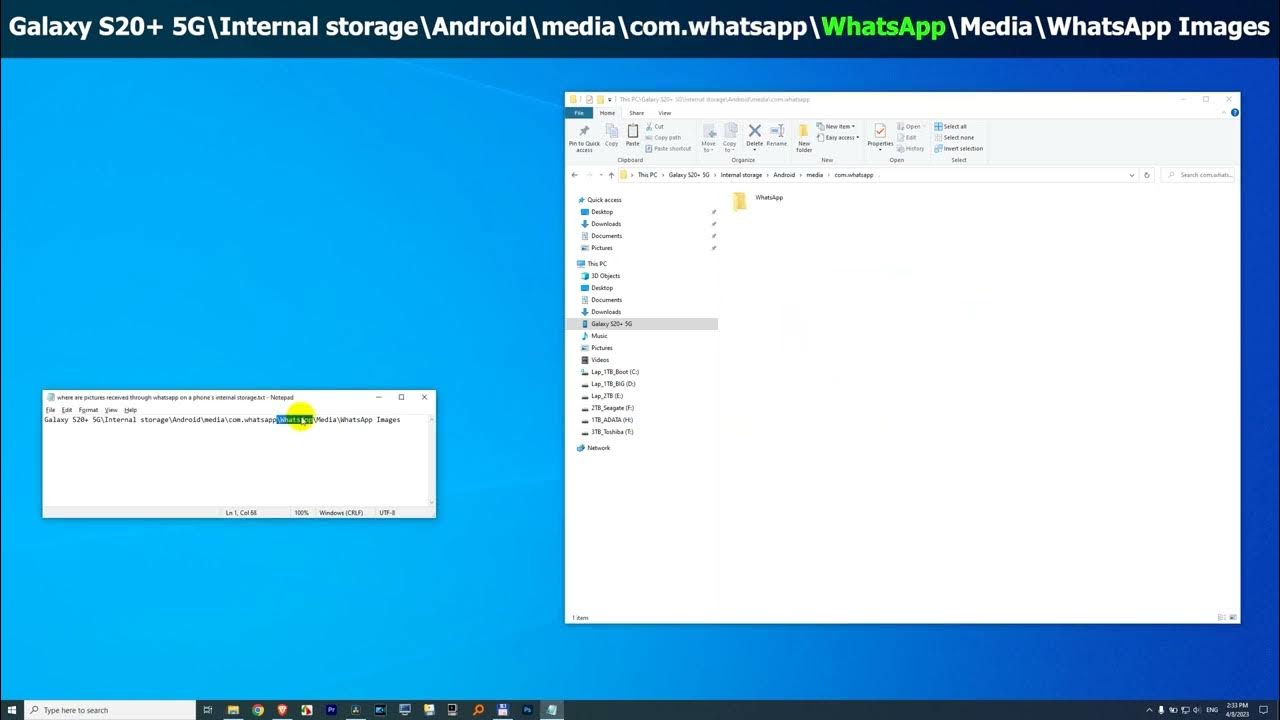Refresh the Explorer folder view
This screenshot has width=1280, height=720.
click(x=1147, y=175)
